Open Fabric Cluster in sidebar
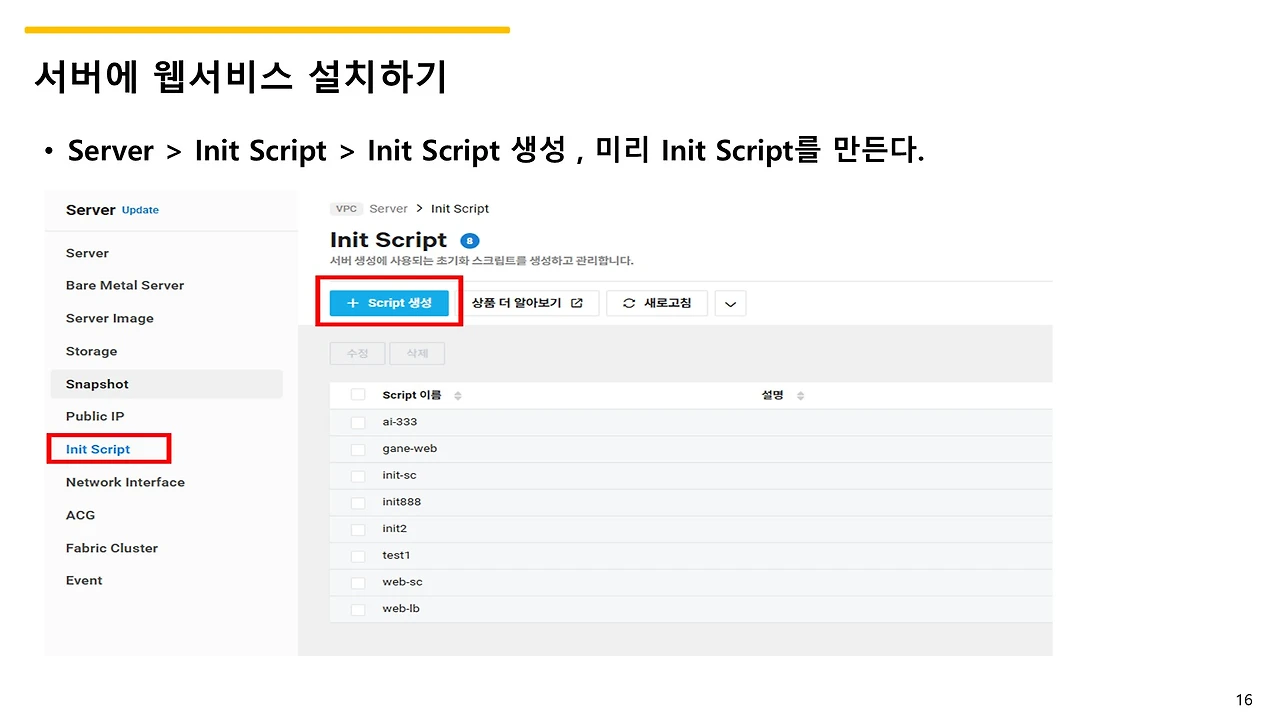The height and width of the screenshot is (720, 1280). tap(112, 548)
